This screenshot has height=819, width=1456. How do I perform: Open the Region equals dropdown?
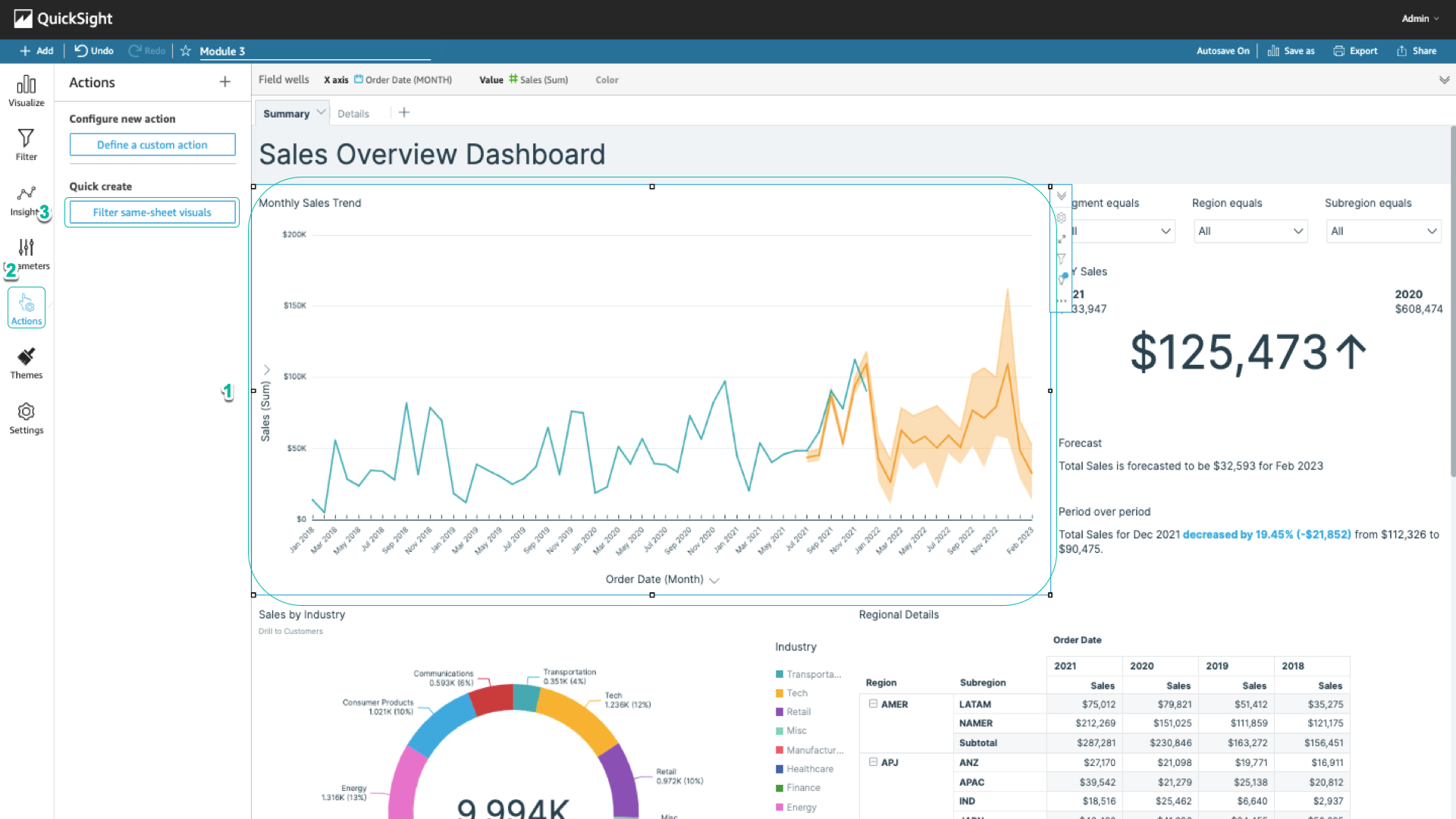tap(1250, 231)
